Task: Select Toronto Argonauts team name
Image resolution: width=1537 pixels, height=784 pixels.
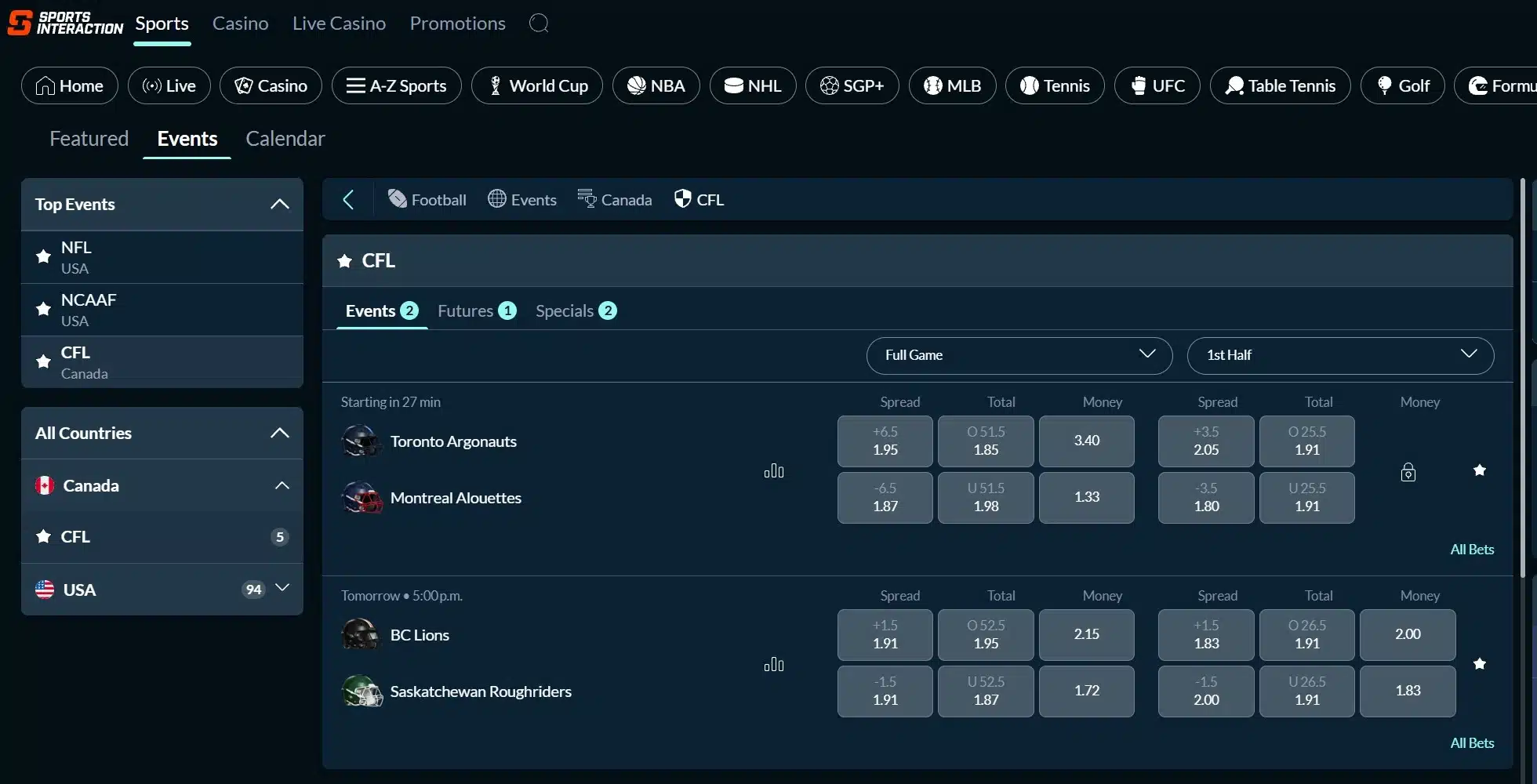Action: [x=453, y=441]
